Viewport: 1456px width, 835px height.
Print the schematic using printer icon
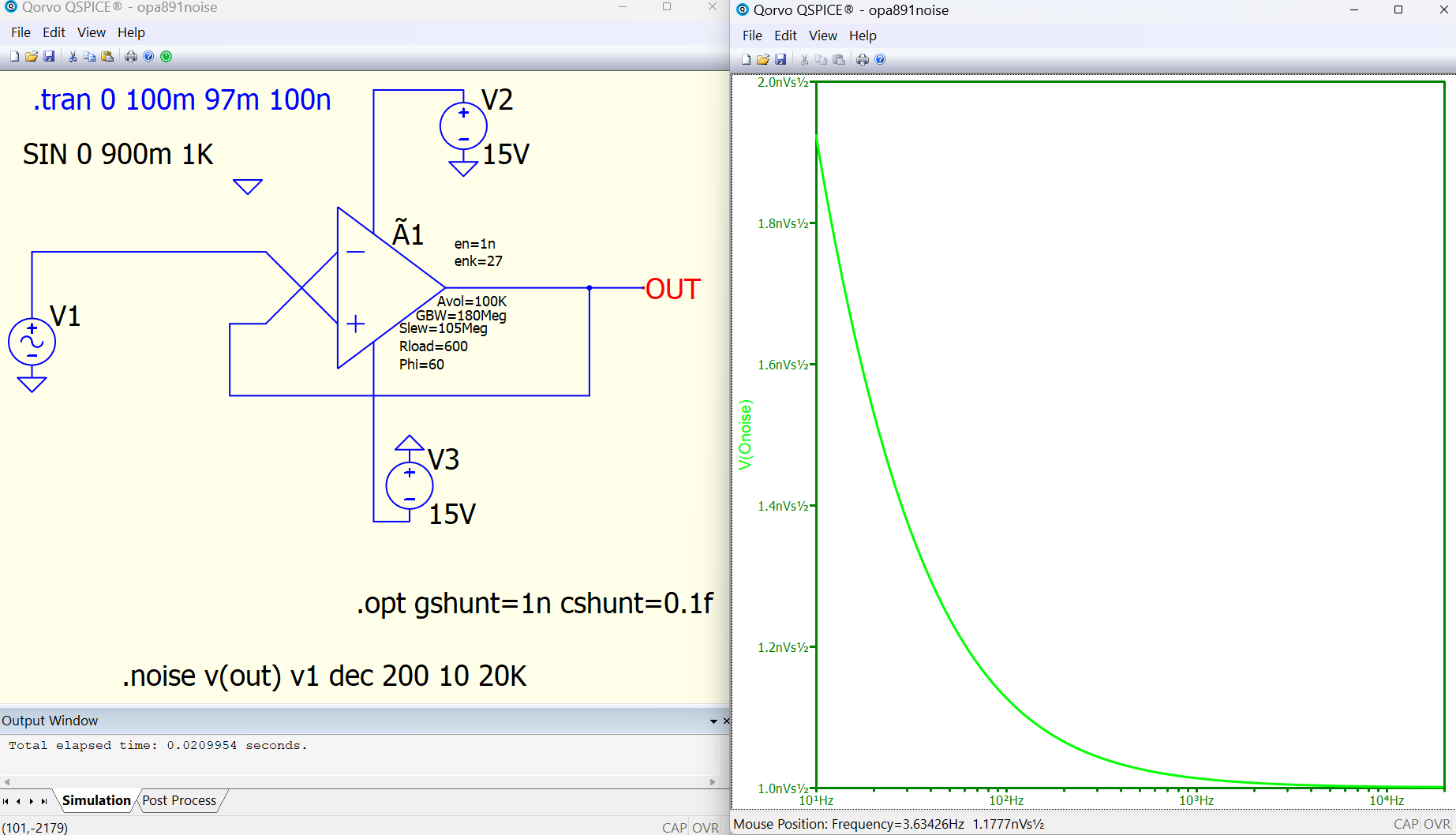click(131, 57)
